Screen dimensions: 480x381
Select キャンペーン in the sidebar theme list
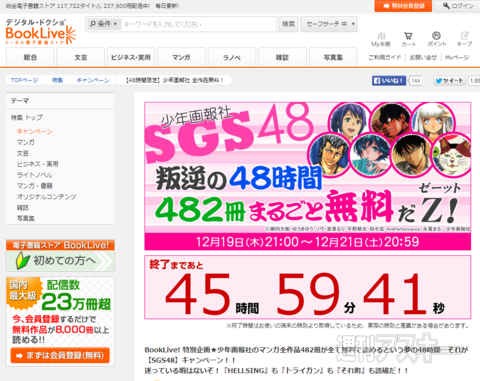coord(35,131)
